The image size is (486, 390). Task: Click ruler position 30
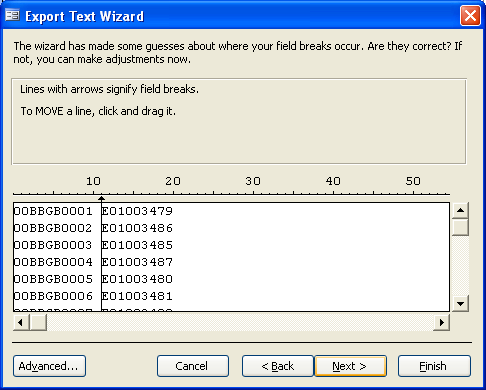point(253,181)
